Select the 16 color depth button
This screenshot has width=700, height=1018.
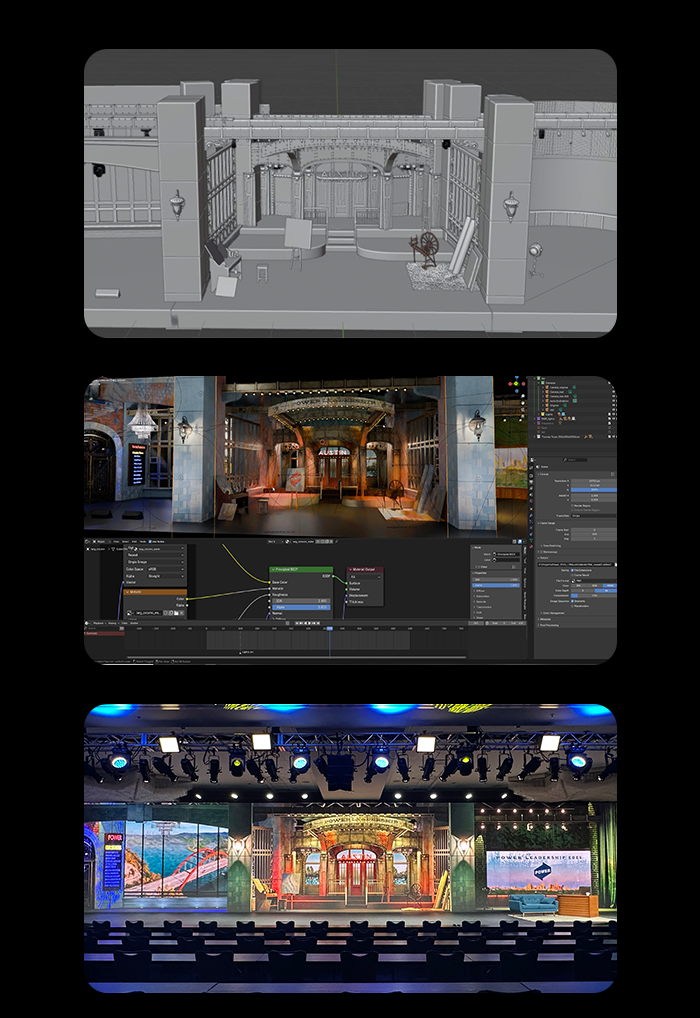tap(606, 591)
